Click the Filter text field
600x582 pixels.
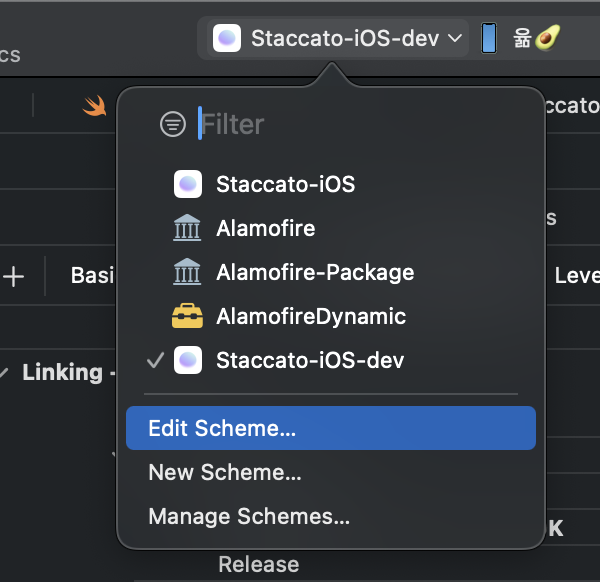tap(300, 124)
